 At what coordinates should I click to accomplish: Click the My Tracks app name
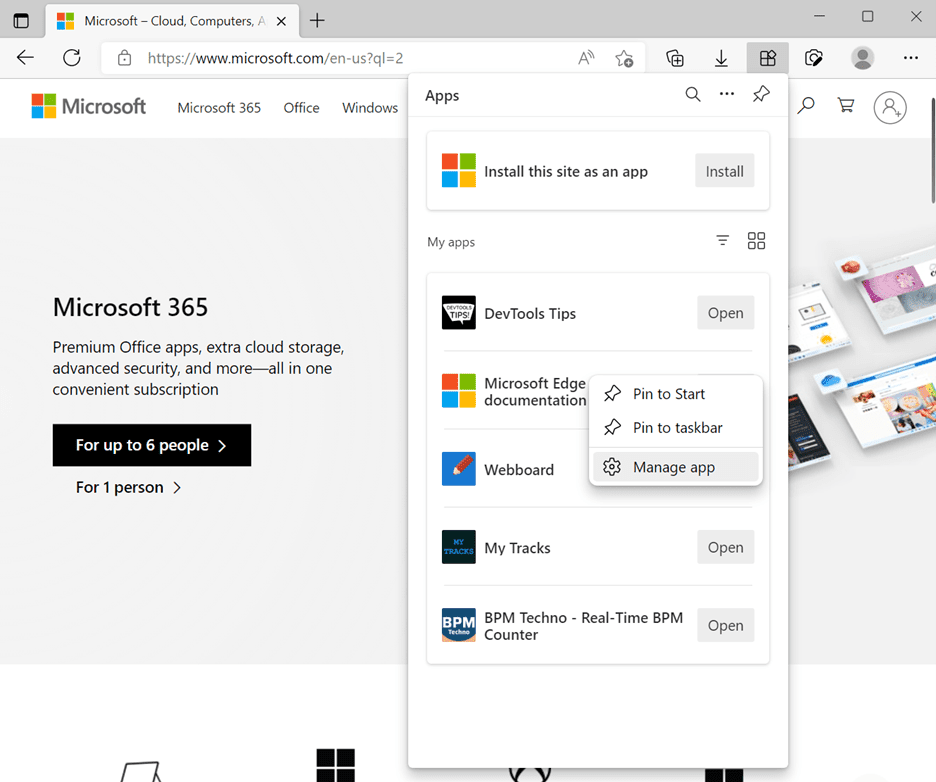tap(517, 548)
